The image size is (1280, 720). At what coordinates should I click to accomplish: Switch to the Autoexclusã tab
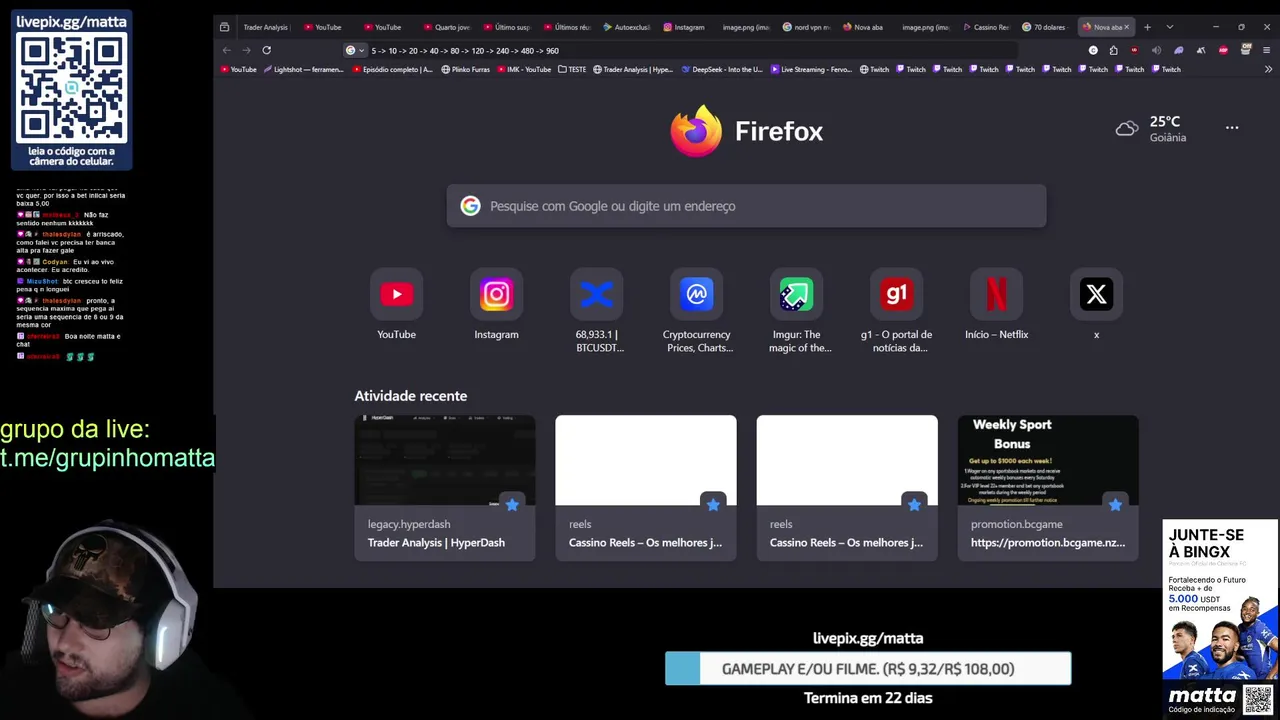626,27
